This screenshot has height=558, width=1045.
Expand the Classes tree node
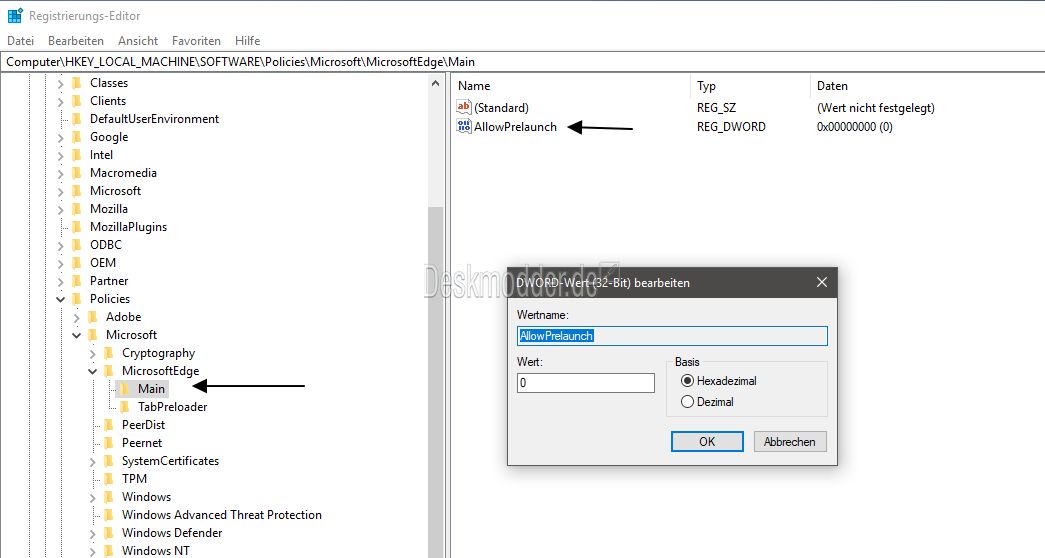pos(61,83)
